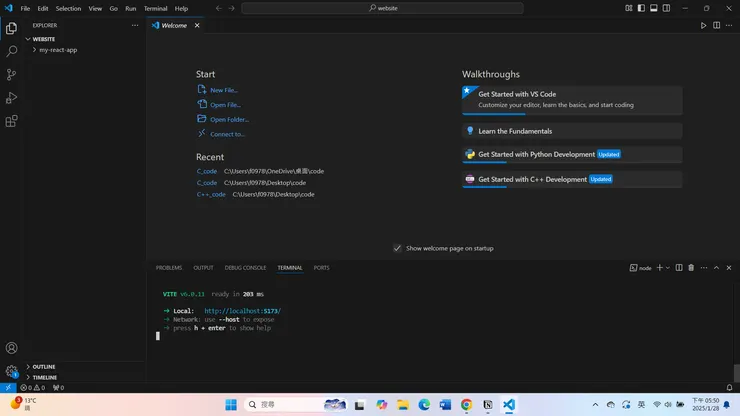Screen dimensions: 740x416
Task: Switch to DEBUG CONSOLE tab
Action: [x=245, y=268]
